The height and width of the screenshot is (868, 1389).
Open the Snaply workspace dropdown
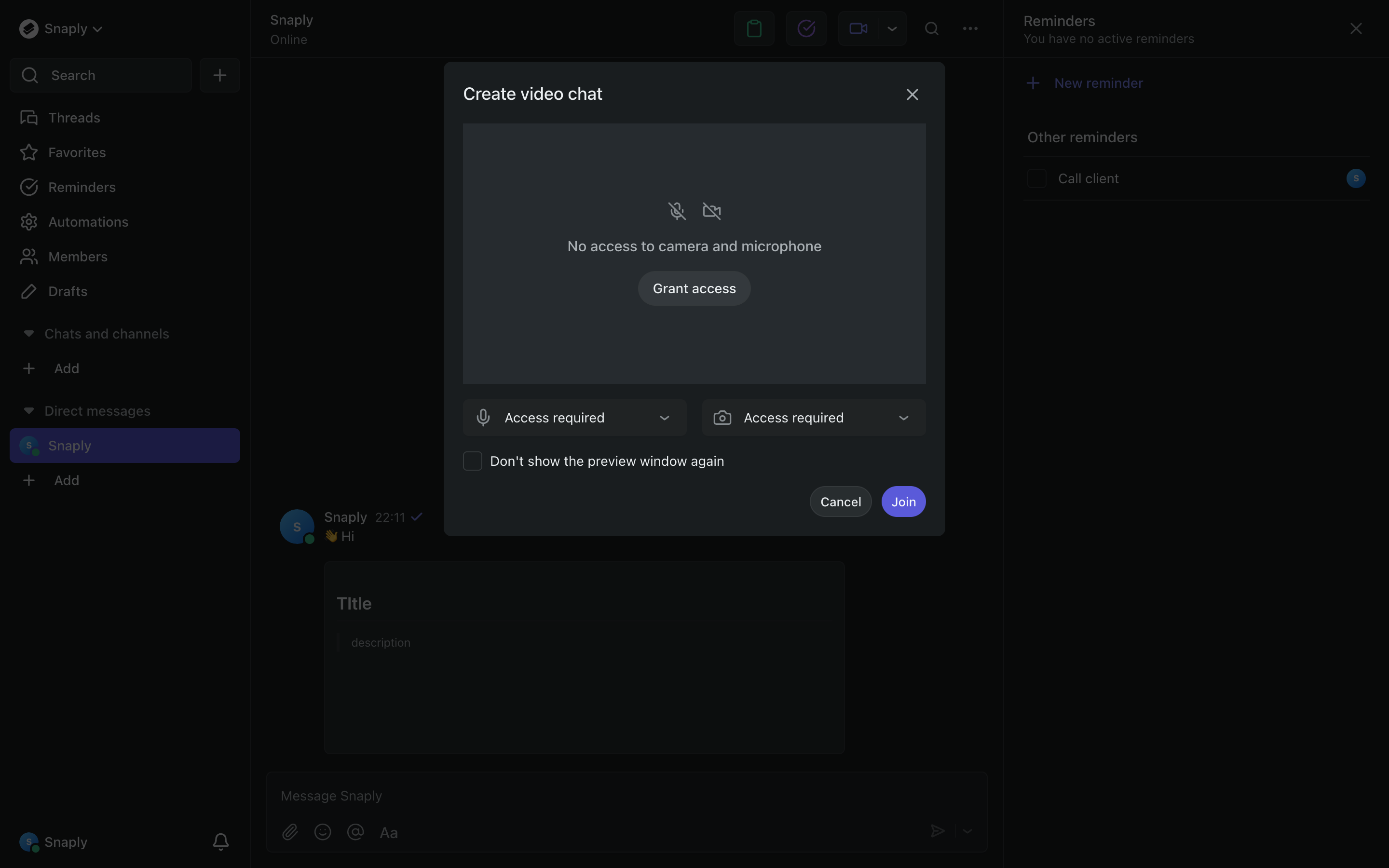tap(61, 29)
